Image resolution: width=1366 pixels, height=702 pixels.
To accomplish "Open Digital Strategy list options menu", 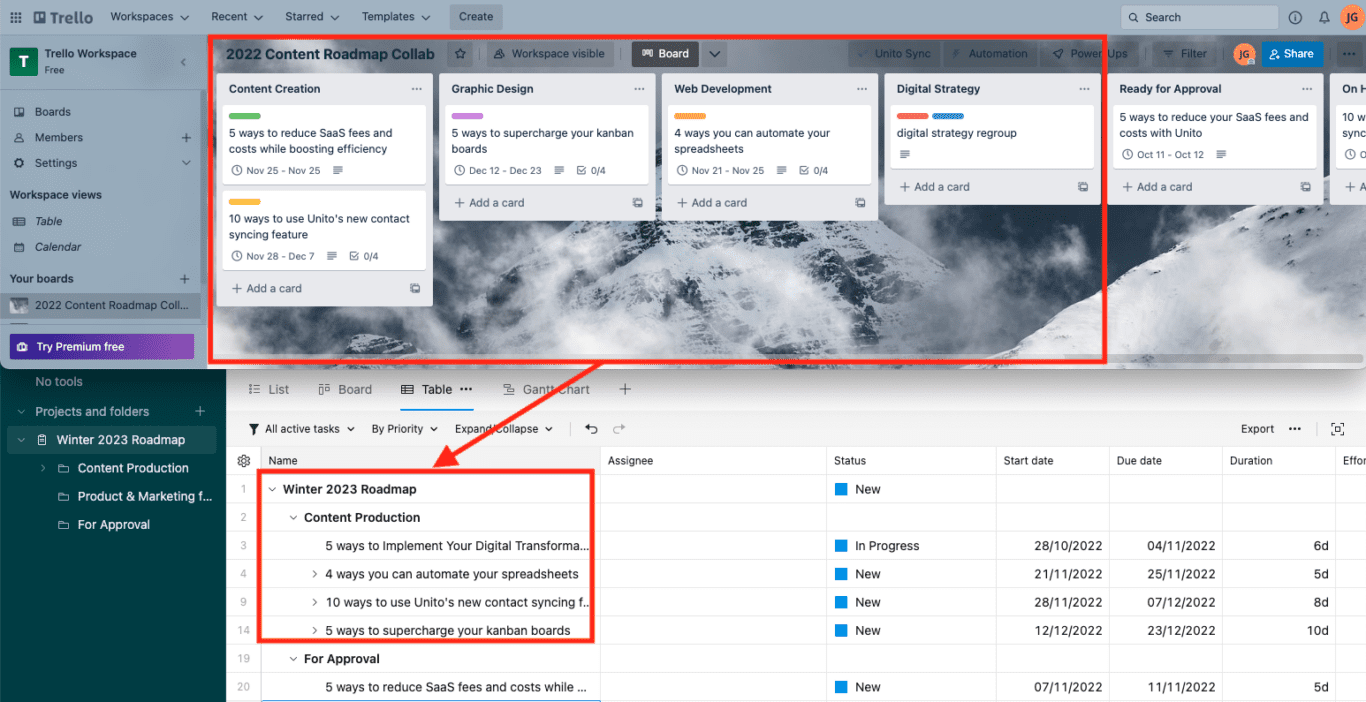I will pos(1085,89).
